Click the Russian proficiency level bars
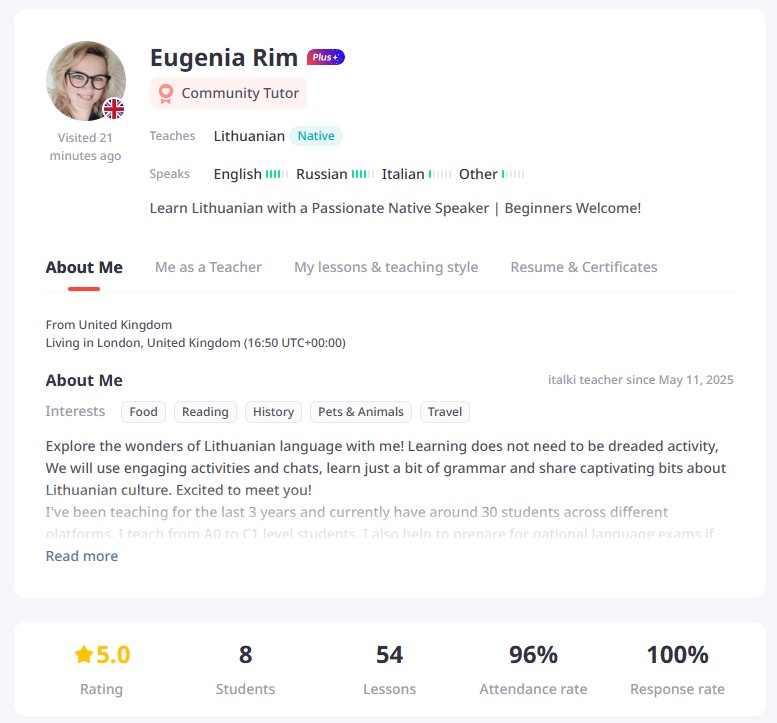This screenshot has width=777, height=723. click(x=362, y=174)
